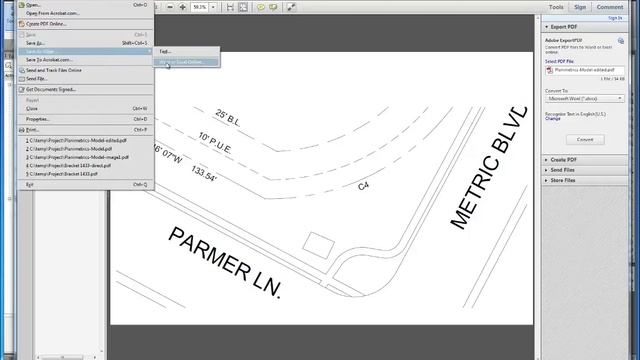The image size is (640, 360).
Task: Select Word or Excel Online... submenu entry
Action: (187, 62)
